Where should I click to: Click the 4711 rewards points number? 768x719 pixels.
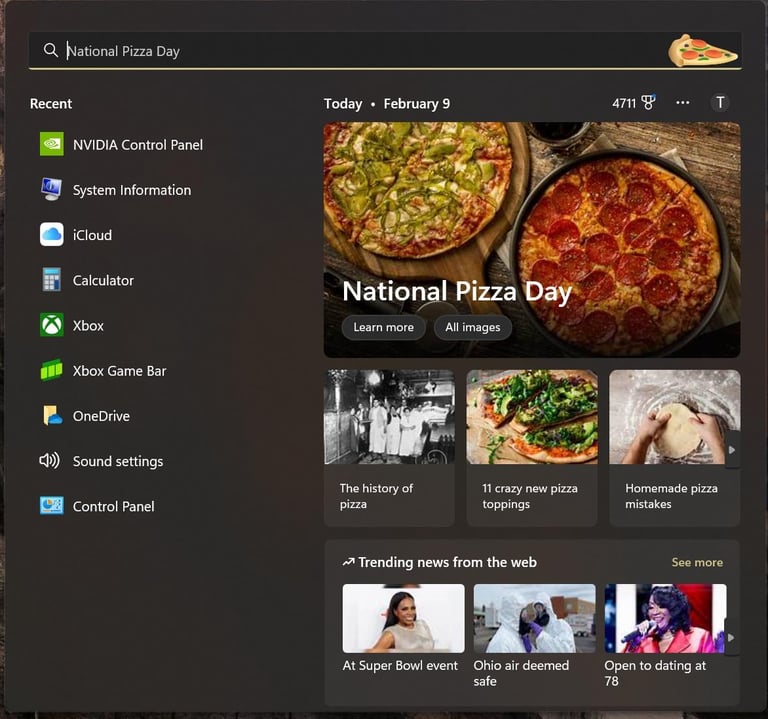624,103
